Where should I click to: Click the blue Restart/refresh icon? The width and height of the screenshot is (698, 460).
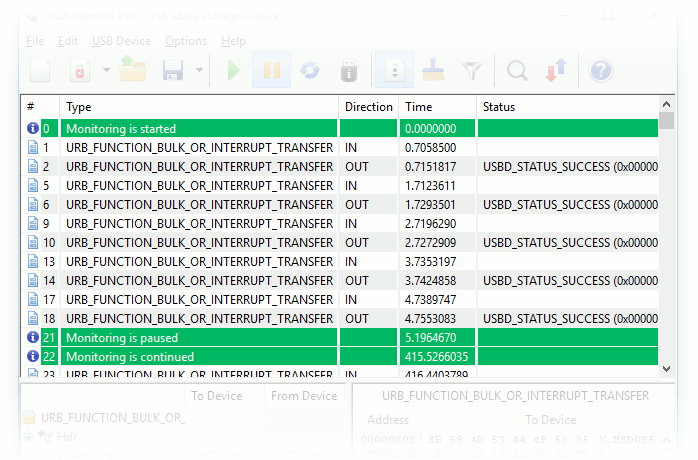[310, 71]
